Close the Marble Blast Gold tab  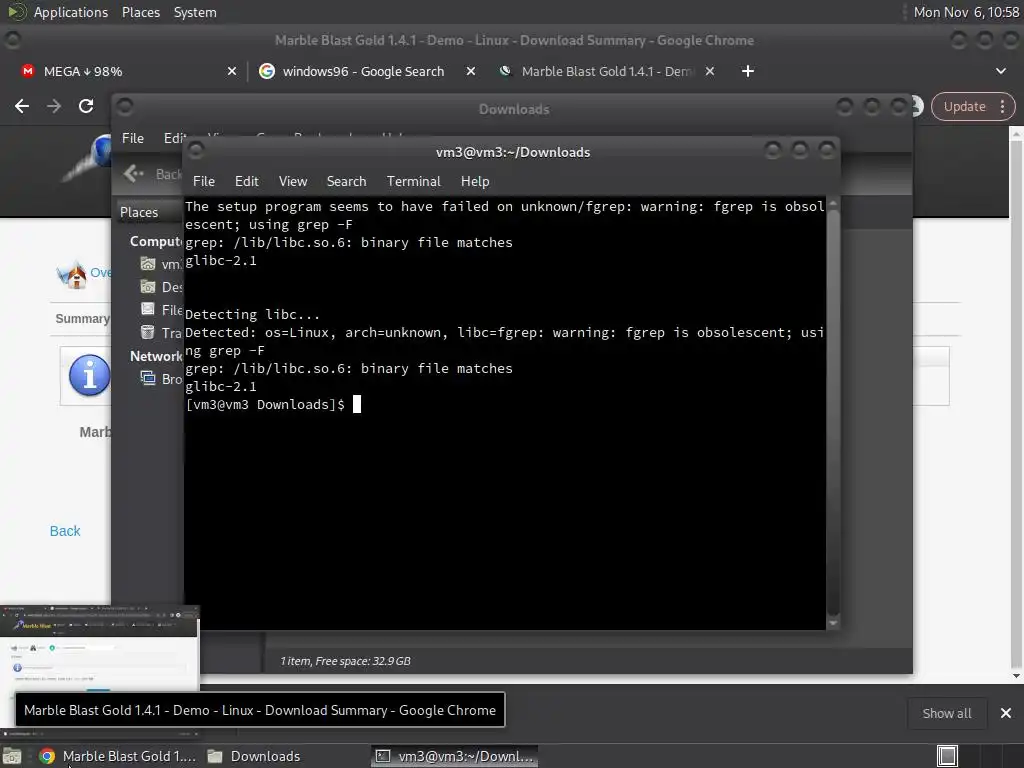[710, 71]
